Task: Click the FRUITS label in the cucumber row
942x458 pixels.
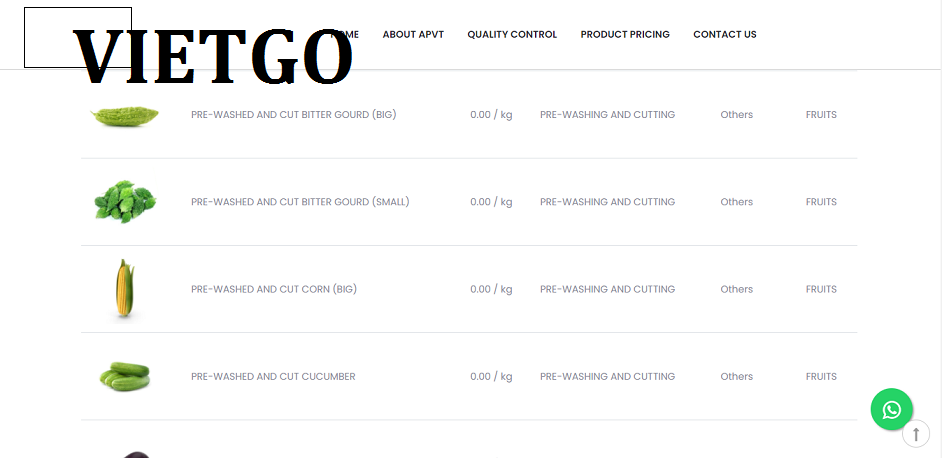Action: click(x=821, y=376)
